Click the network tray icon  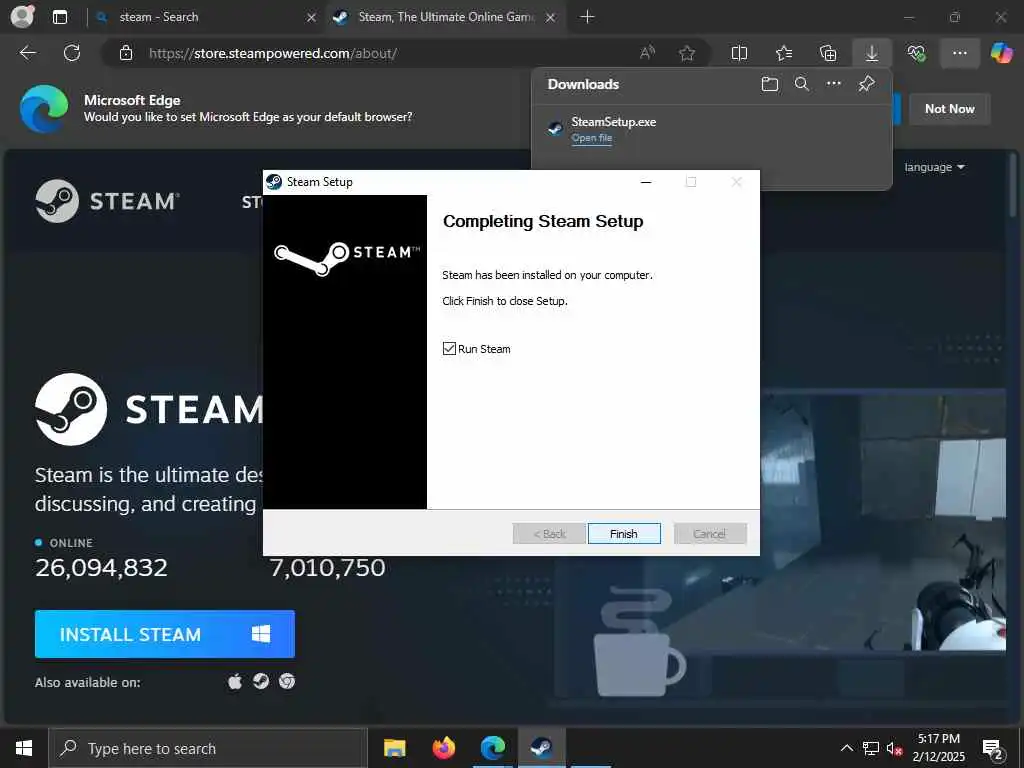871,748
